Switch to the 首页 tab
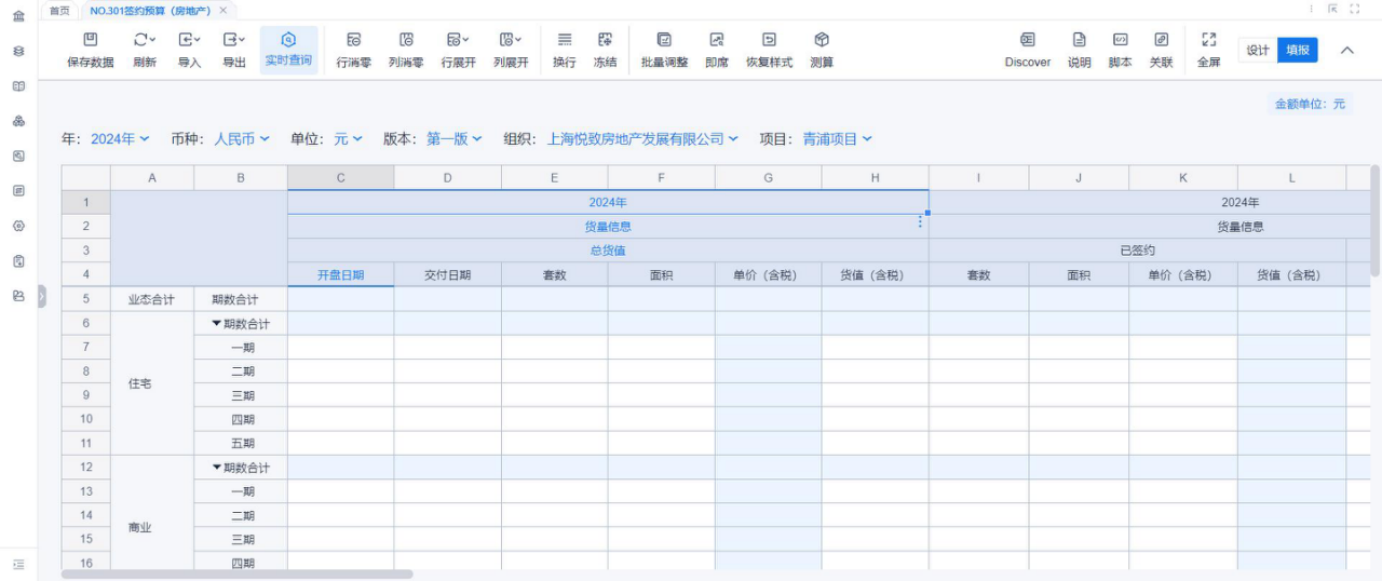The image size is (1382, 581). click(x=60, y=10)
